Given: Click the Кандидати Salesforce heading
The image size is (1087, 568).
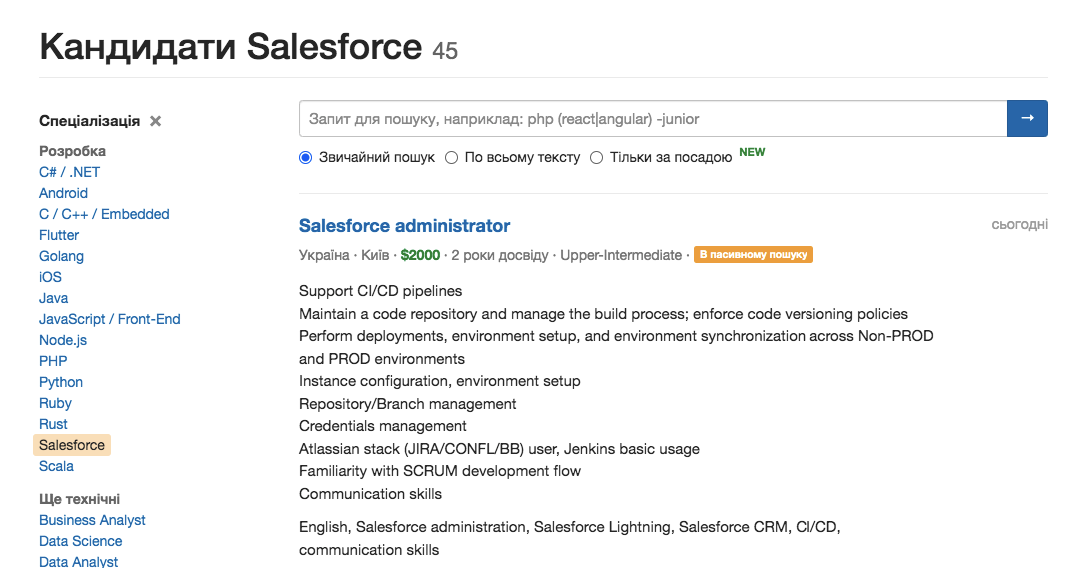Looking at the screenshot, I should pyautogui.click(x=230, y=47).
